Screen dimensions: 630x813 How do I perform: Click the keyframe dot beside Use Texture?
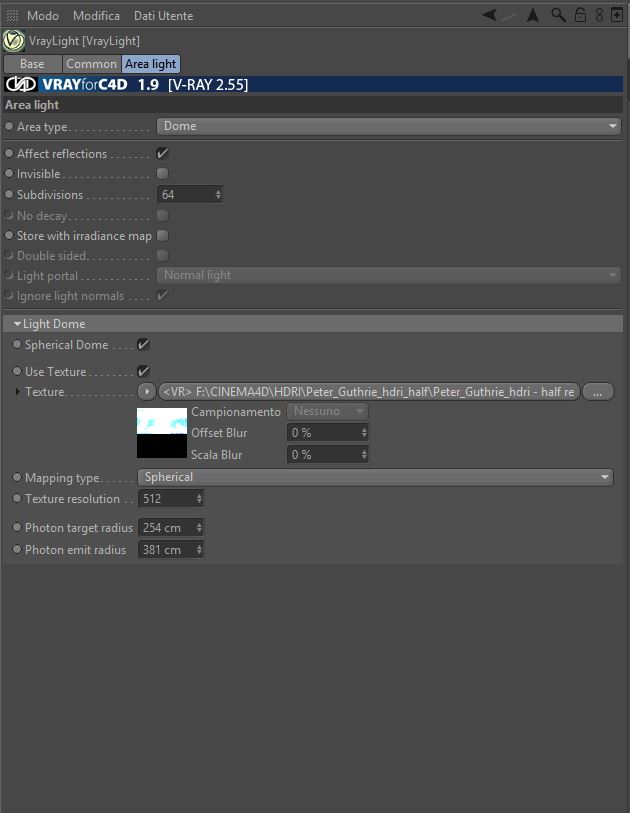tap(17, 371)
